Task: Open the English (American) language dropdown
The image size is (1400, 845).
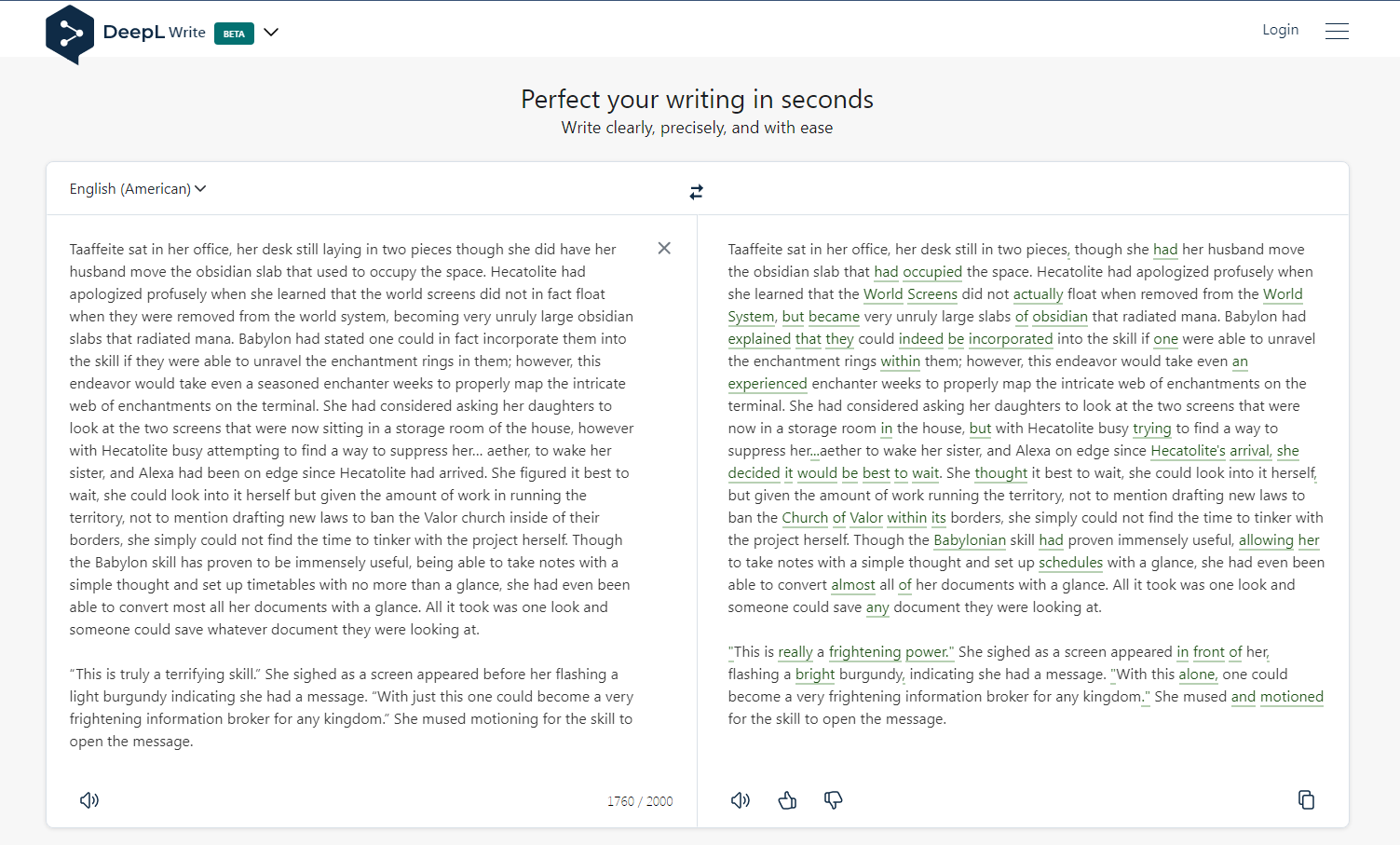Action: click(x=138, y=189)
